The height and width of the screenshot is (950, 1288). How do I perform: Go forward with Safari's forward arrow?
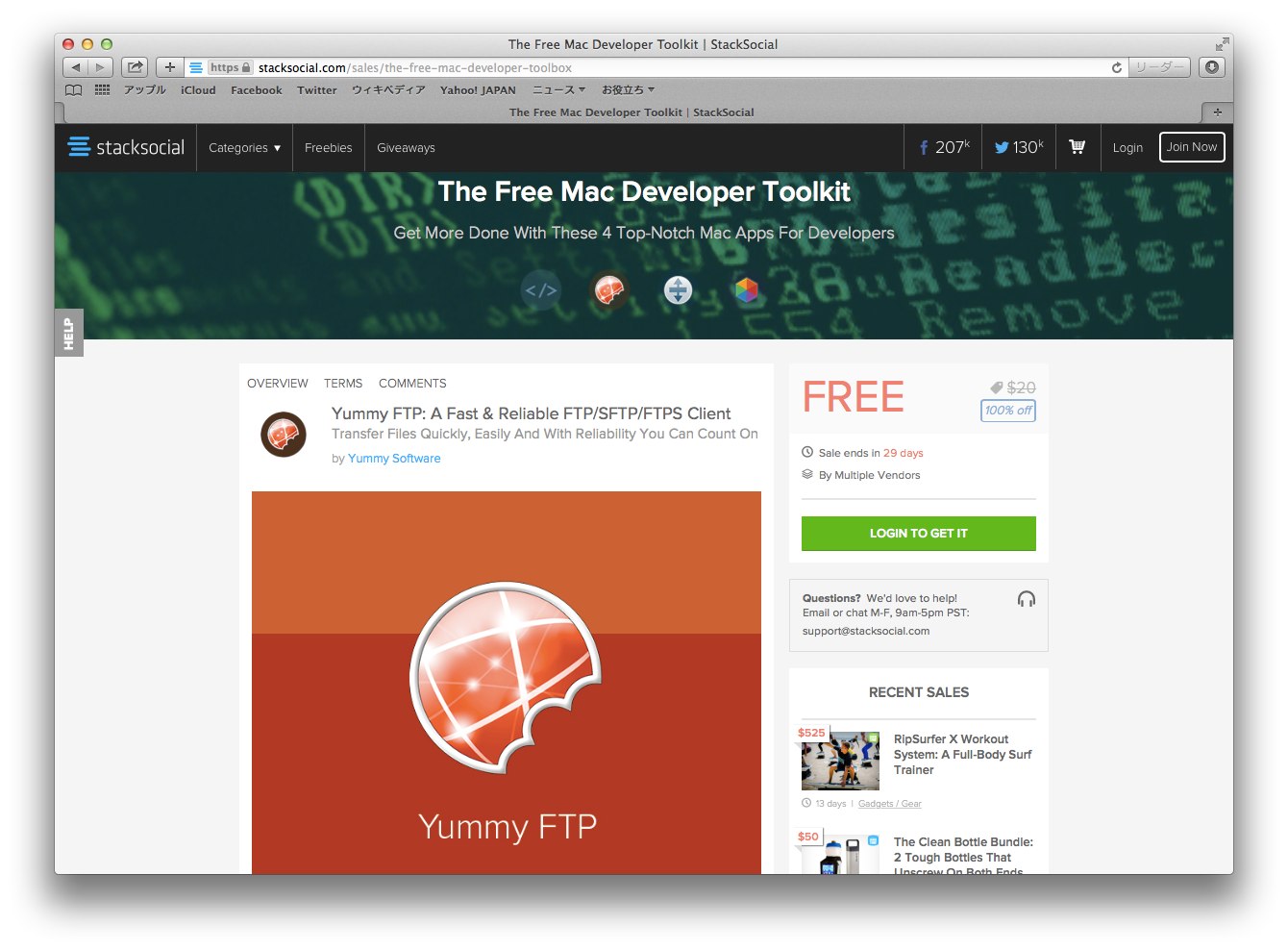(x=101, y=67)
